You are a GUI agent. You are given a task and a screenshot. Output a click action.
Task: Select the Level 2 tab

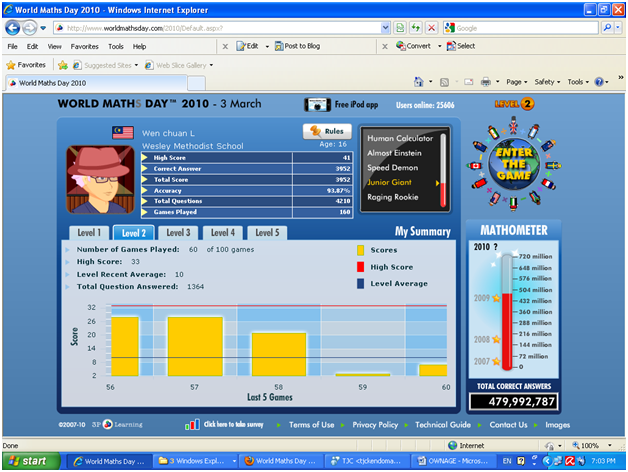click(133, 233)
